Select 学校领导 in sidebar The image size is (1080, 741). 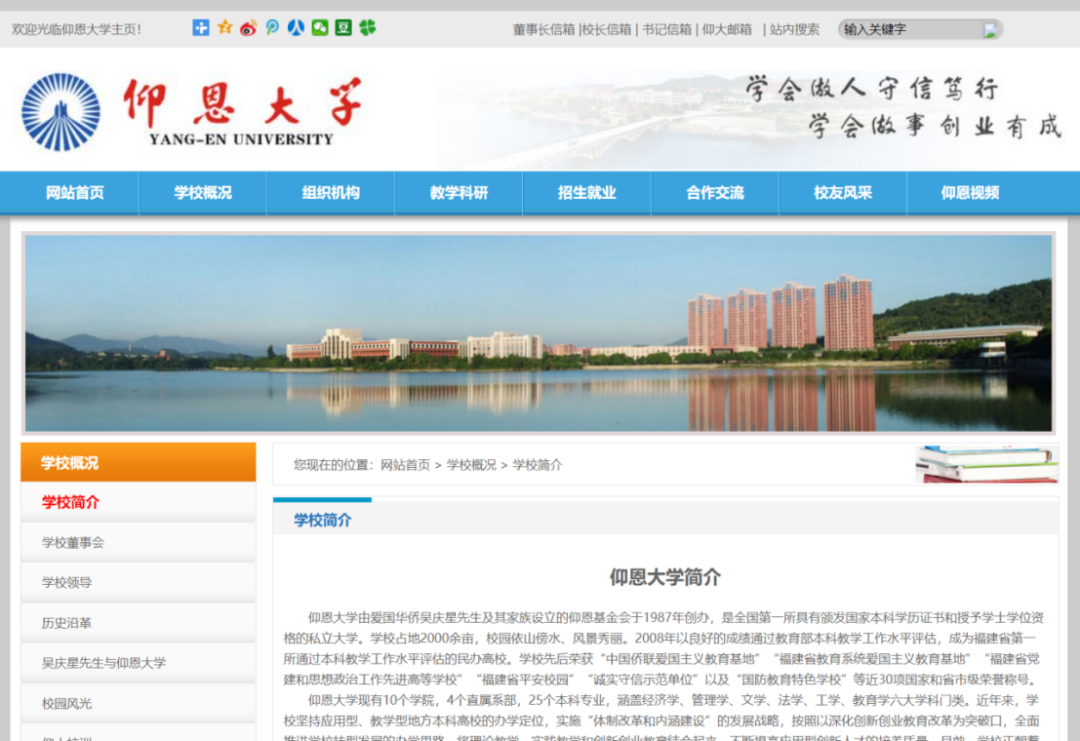(x=138, y=583)
